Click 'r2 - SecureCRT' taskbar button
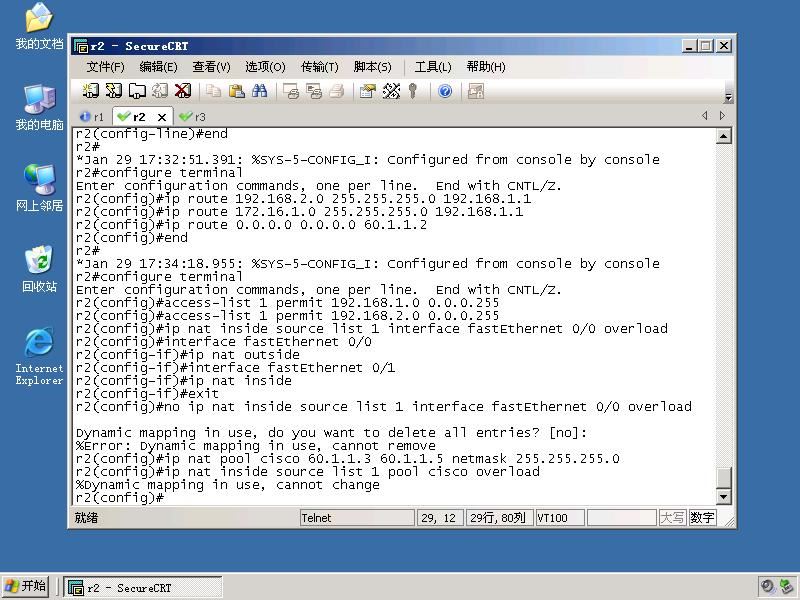This screenshot has width=800, height=600. click(143, 588)
